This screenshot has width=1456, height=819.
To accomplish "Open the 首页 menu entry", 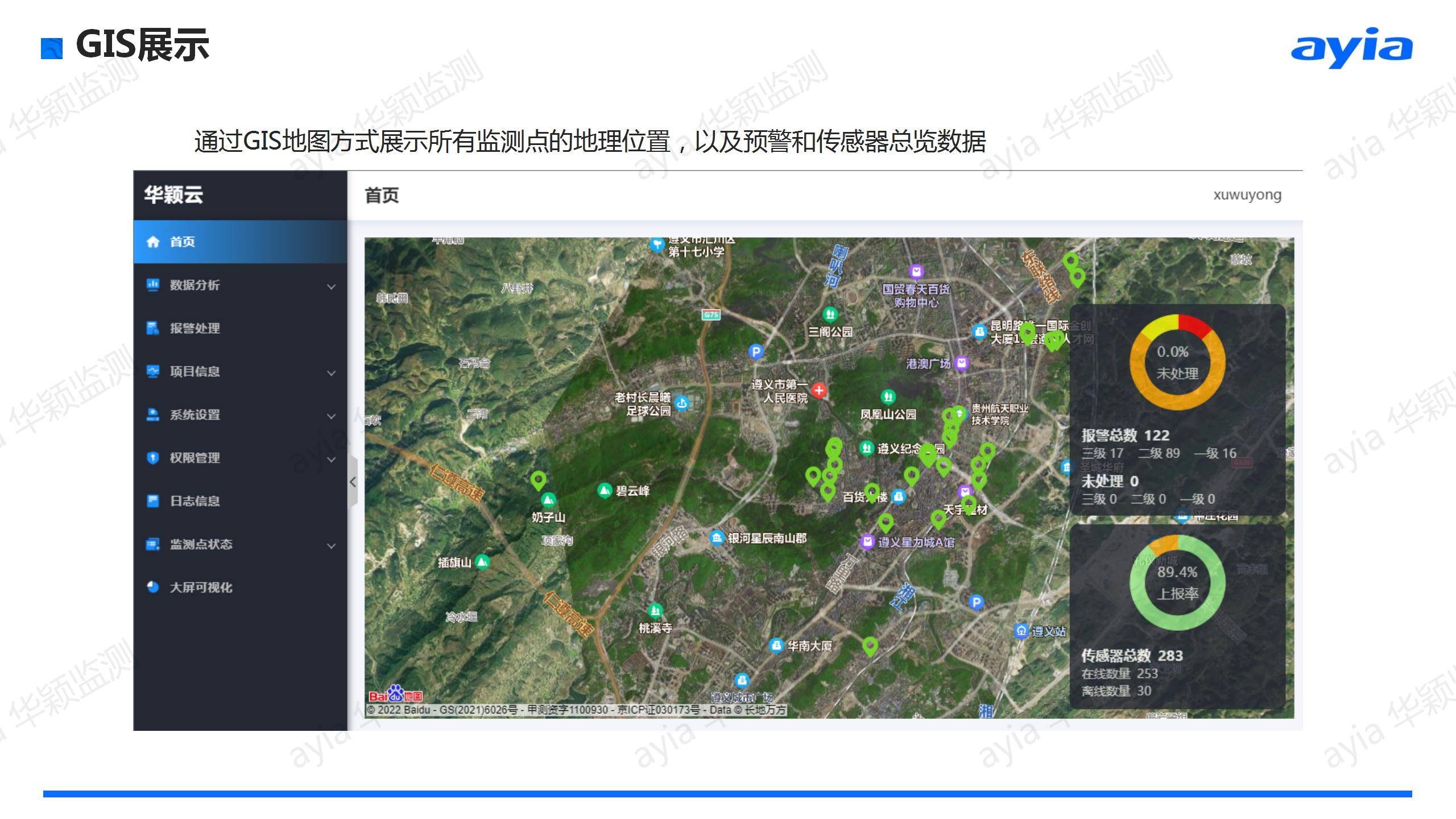I will click(x=182, y=242).
